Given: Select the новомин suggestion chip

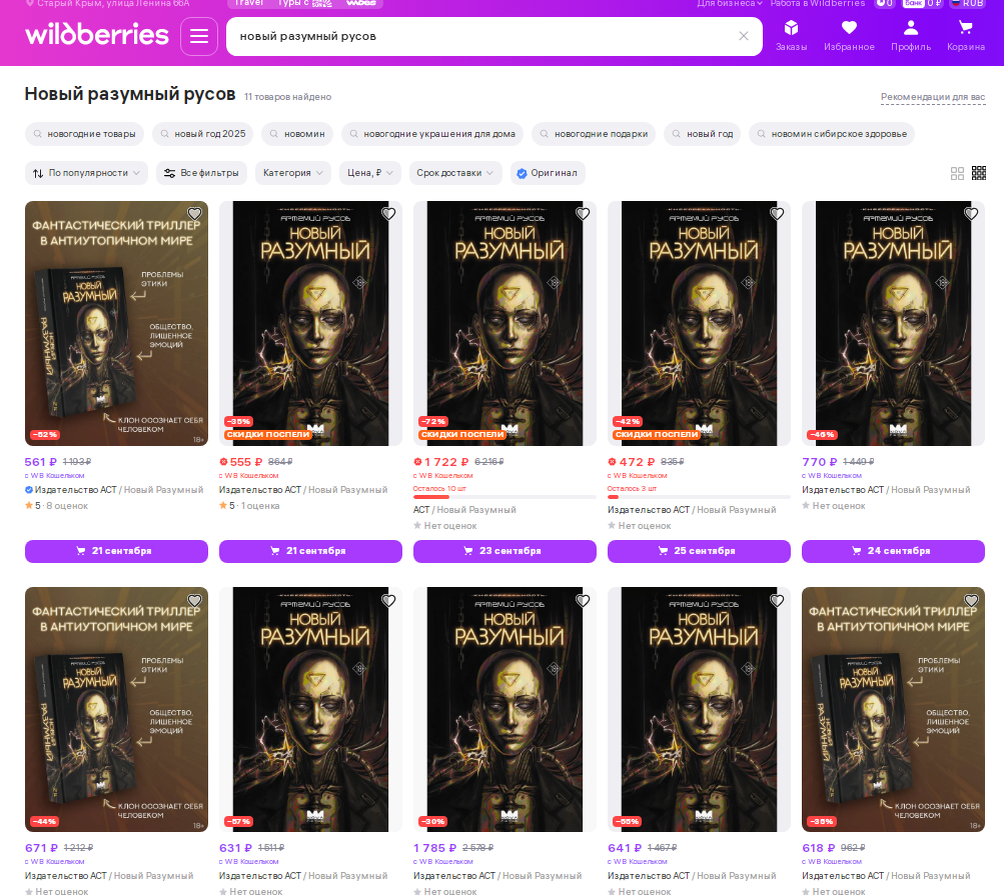Looking at the screenshot, I should (297, 134).
